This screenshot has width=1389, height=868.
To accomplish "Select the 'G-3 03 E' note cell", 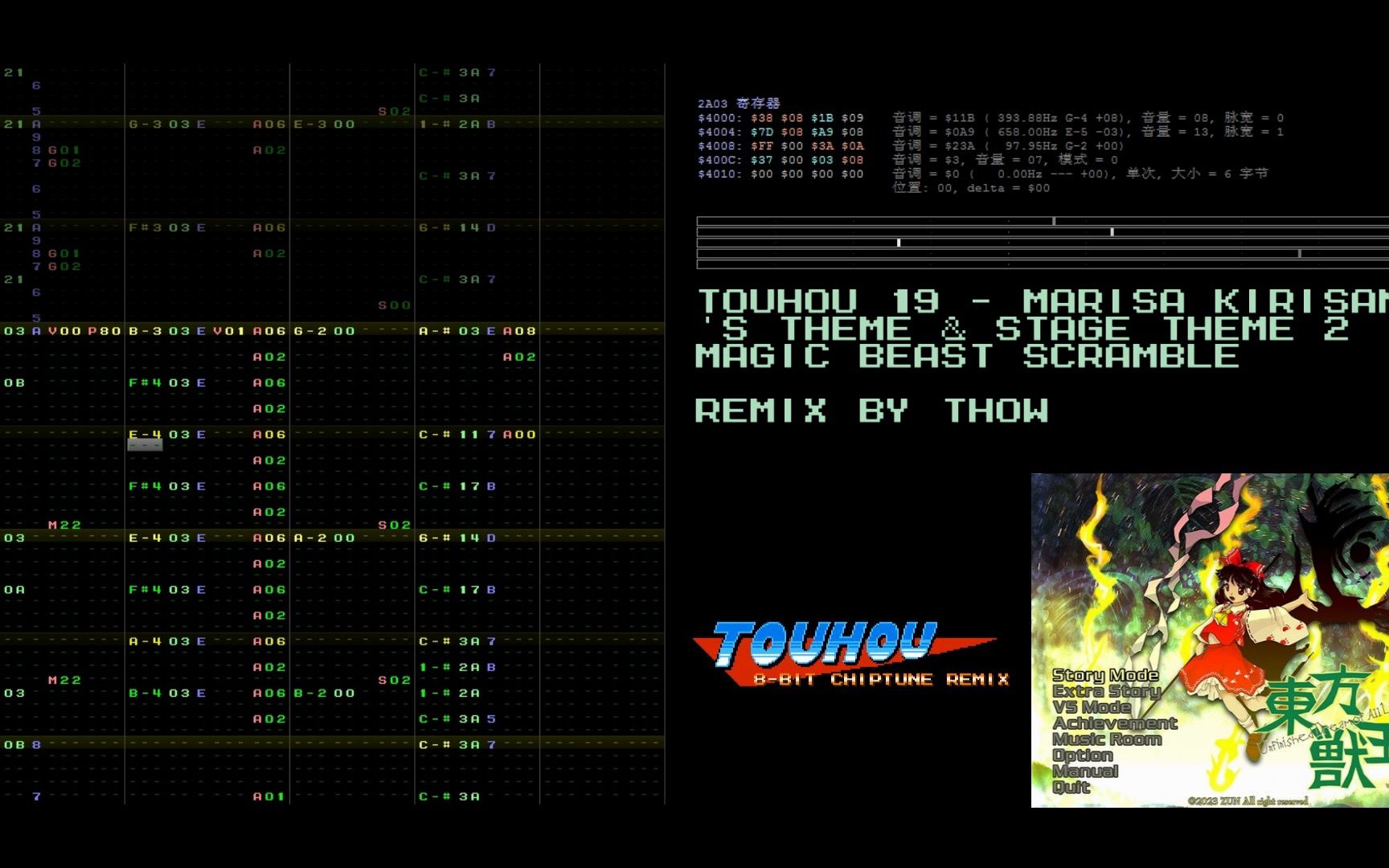I will (167, 125).
